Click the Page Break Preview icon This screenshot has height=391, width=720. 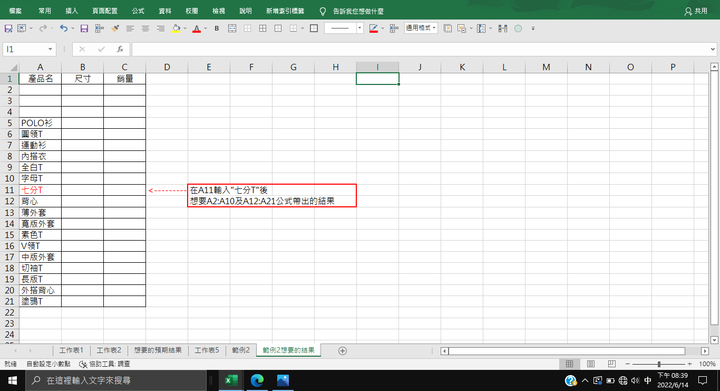[x=612, y=364]
